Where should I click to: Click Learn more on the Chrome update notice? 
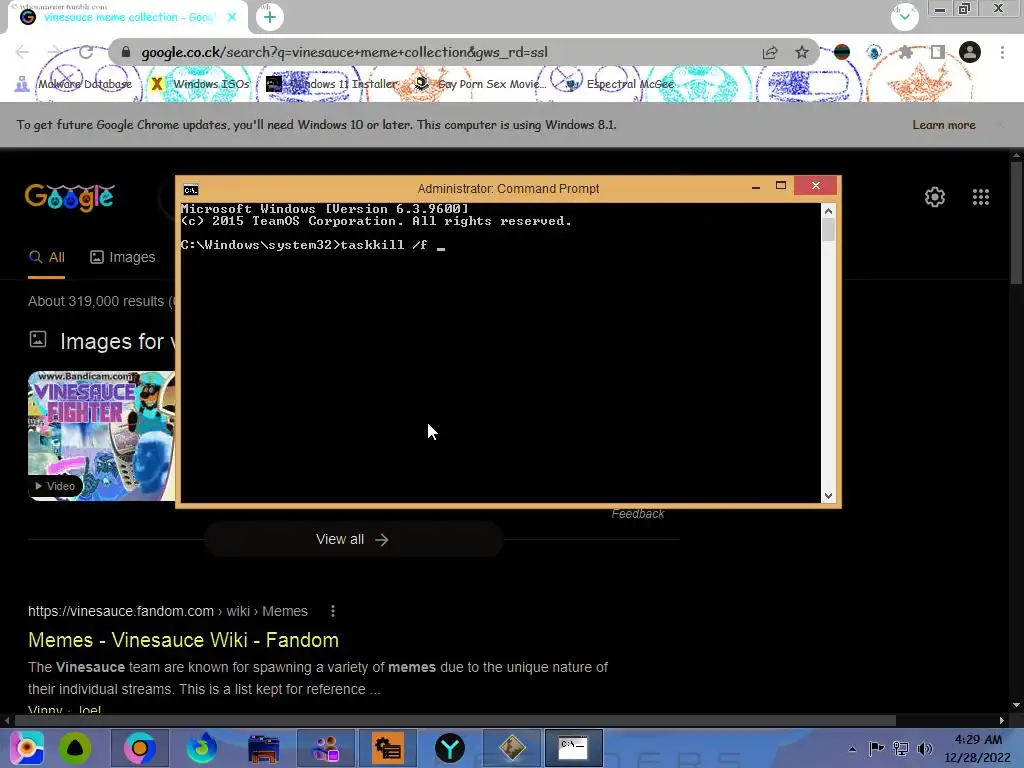pyautogui.click(x=944, y=125)
